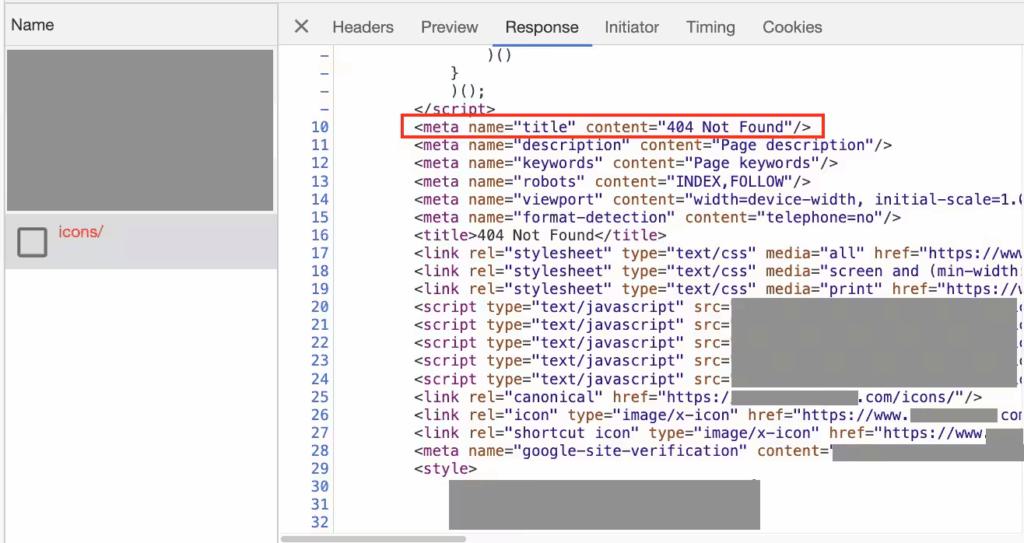Click the highlighted meta title line

point(612,127)
